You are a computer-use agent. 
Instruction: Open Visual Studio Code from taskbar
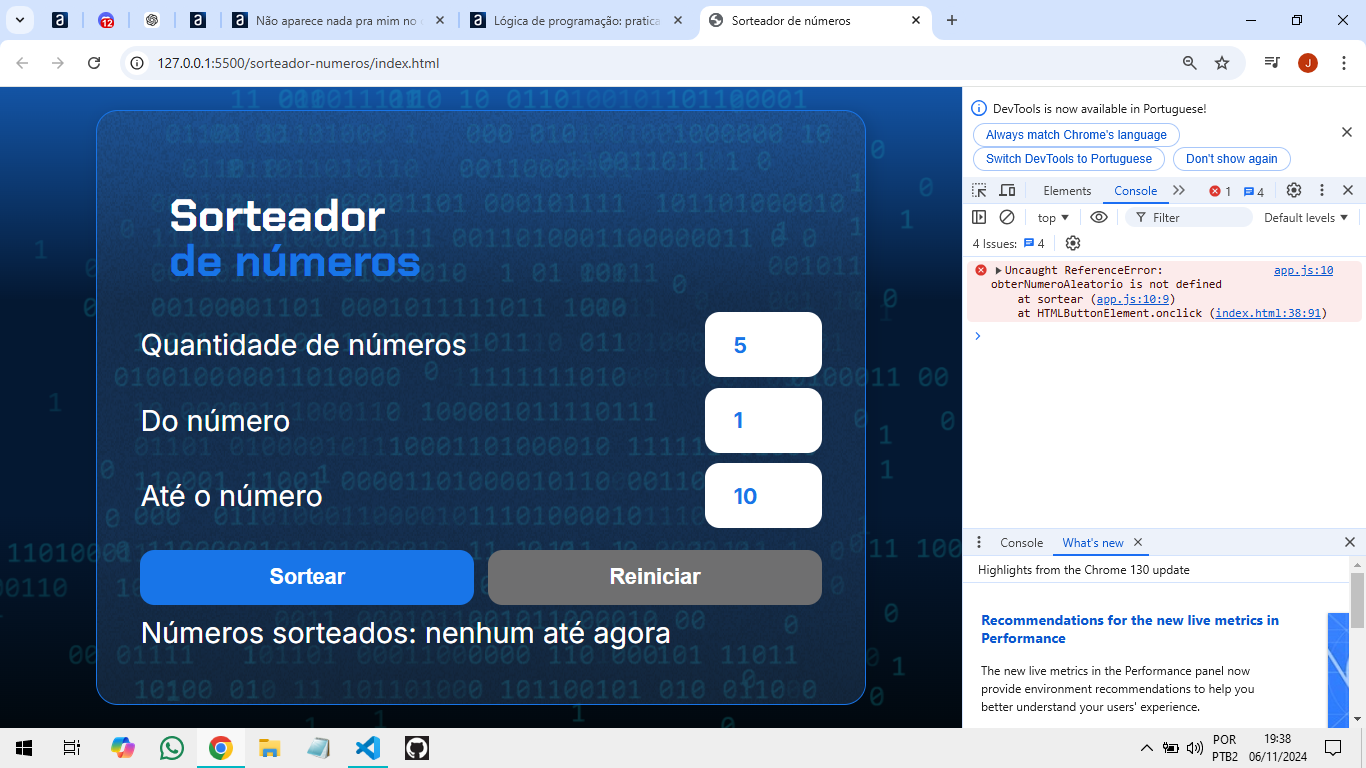pyautogui.click(x=368, y=748)
